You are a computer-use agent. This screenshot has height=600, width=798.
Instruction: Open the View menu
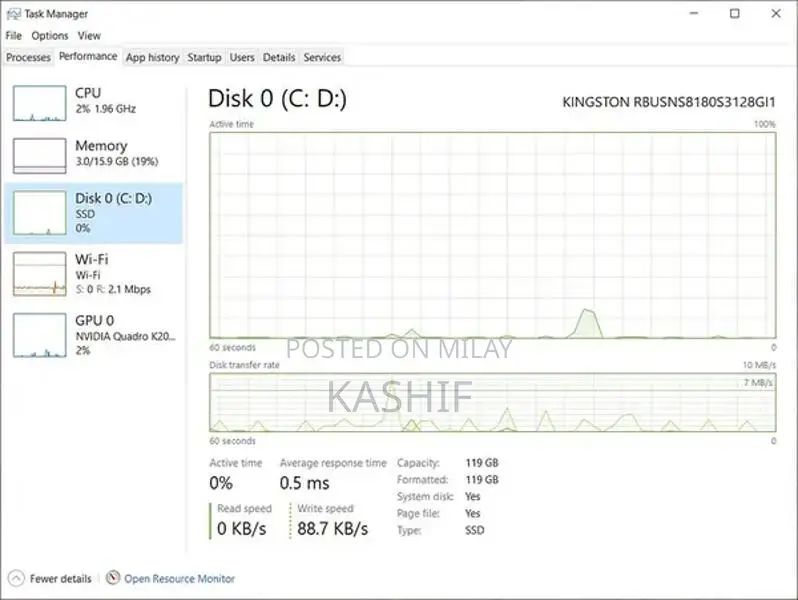pos(89,36)
